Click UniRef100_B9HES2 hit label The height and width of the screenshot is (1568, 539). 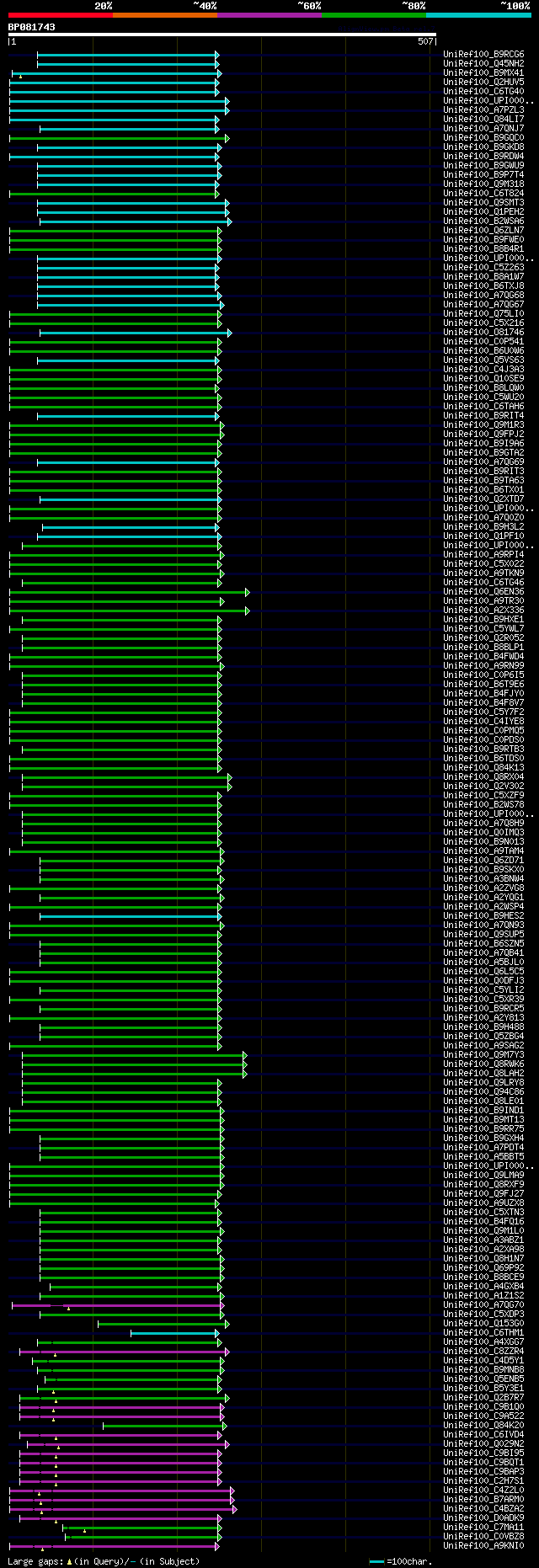(x=483, y=915)
